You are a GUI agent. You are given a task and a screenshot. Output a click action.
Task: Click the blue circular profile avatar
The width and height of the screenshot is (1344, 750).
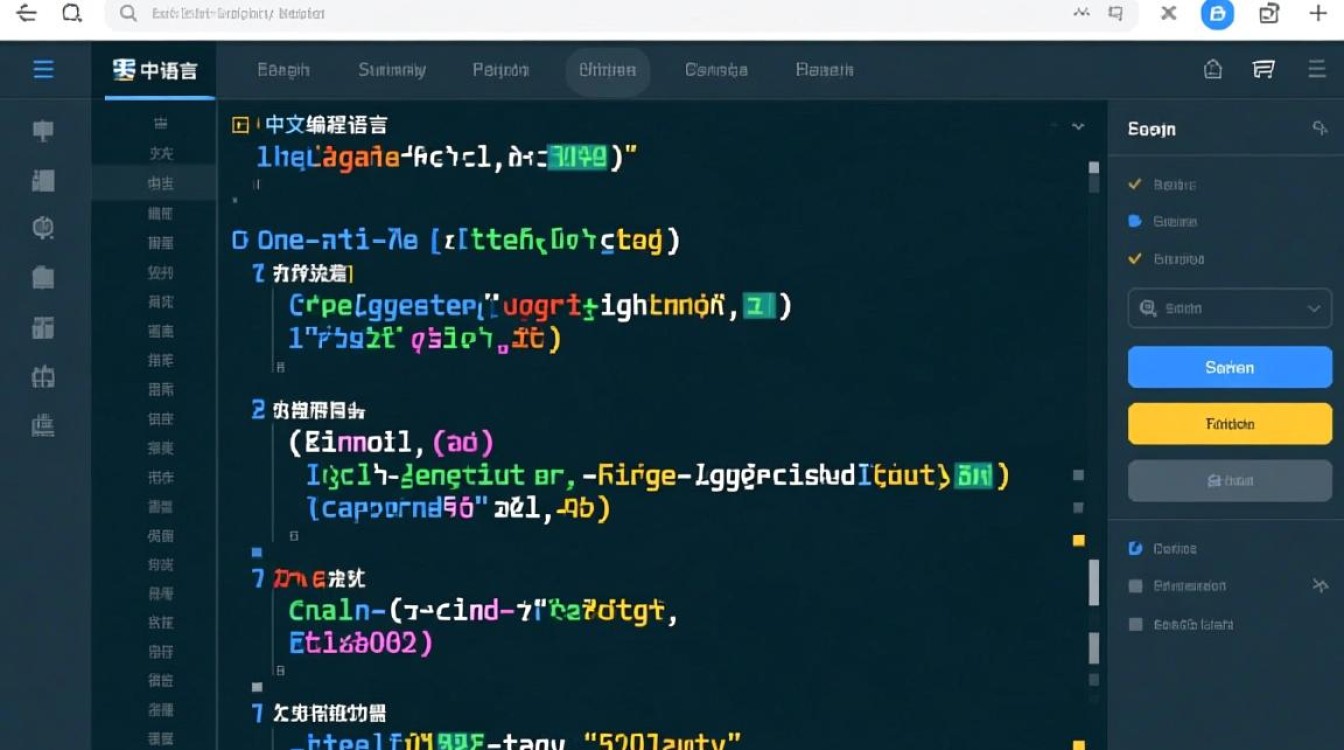[1217, 13]
